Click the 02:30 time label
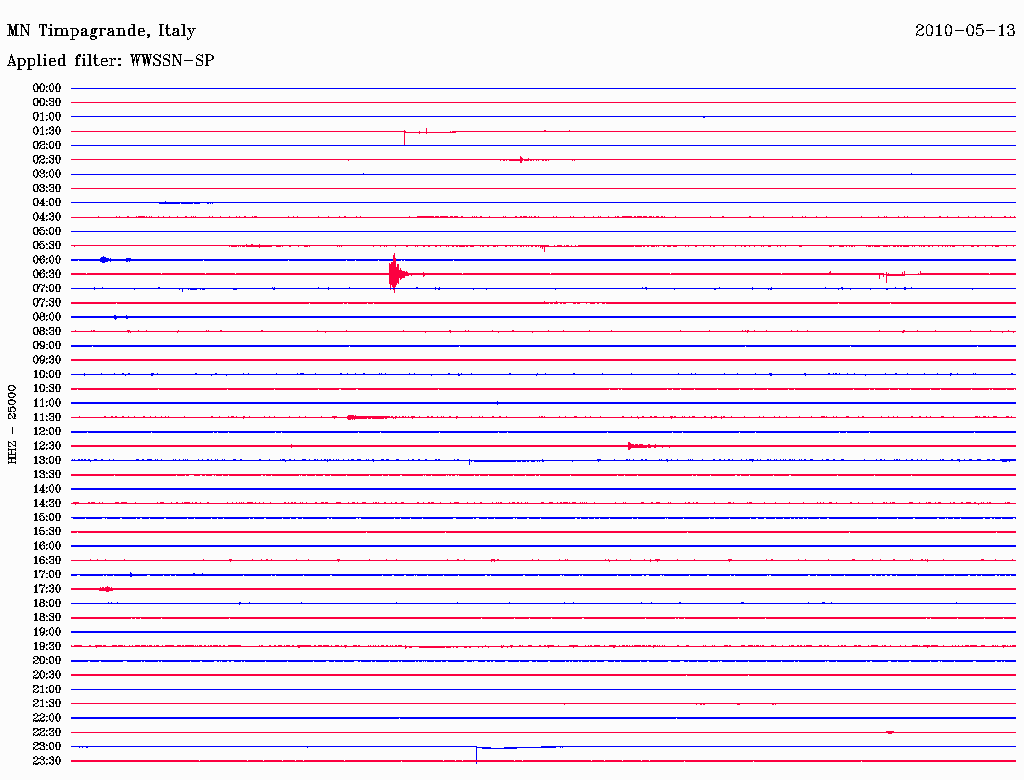1024x780 pixels. click(47, 160)
